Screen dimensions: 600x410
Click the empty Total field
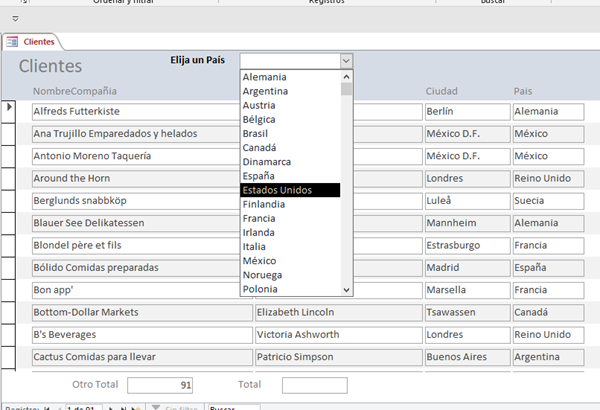pos(314,385)
